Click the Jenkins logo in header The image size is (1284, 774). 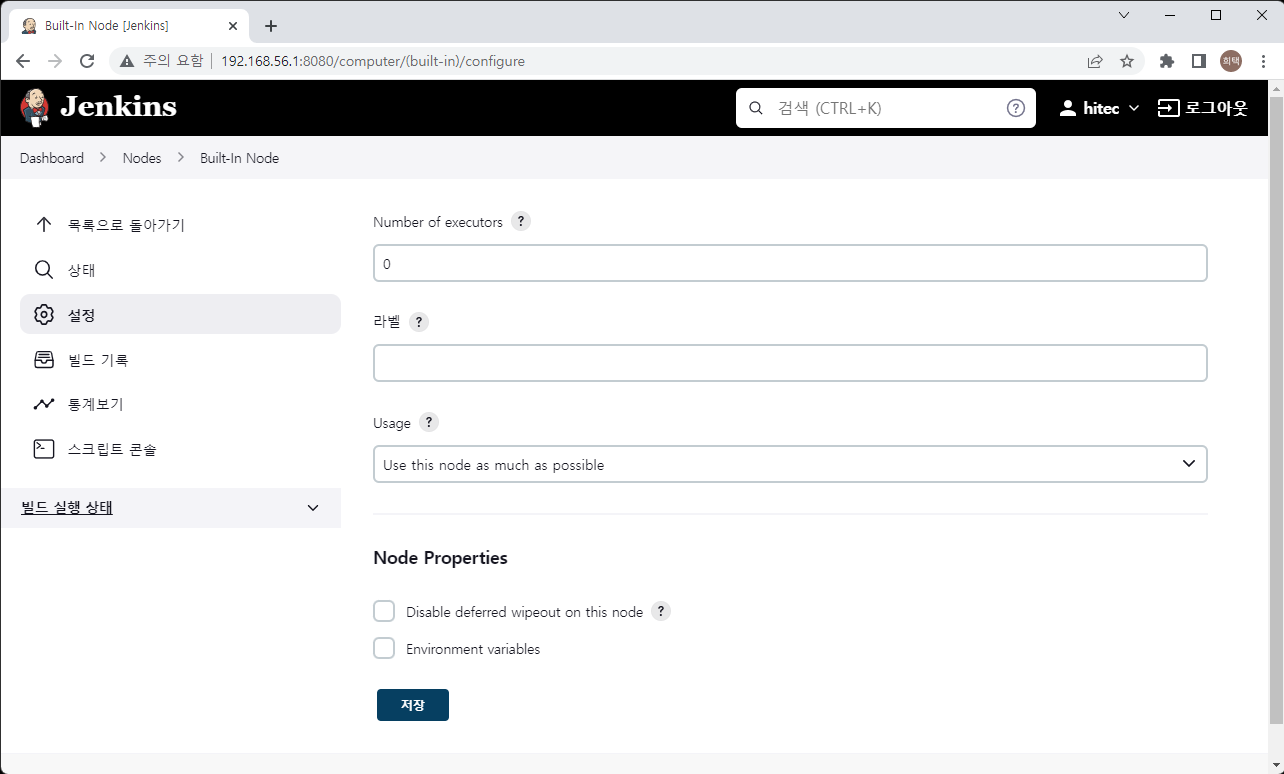pos(98,107)
